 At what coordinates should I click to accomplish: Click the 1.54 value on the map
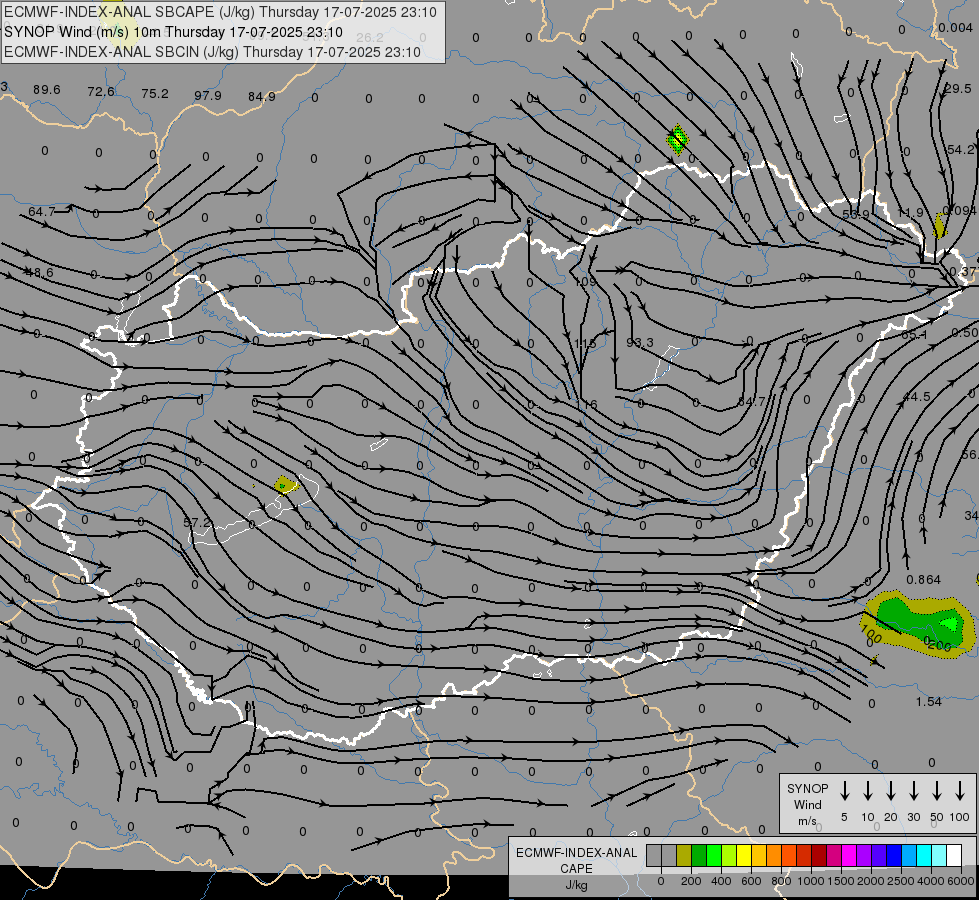[928, 702]
